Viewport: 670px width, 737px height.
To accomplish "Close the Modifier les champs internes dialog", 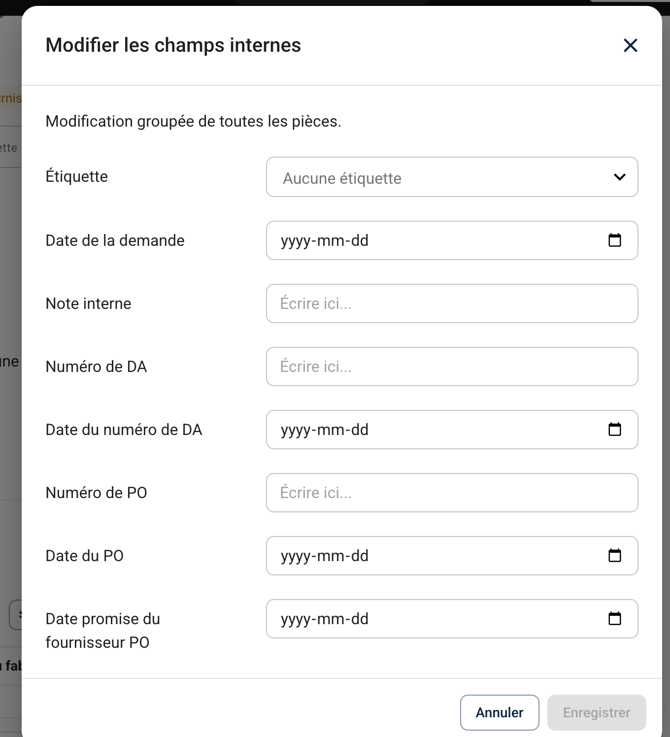I will pyautogui.click(x=630, y=45).
